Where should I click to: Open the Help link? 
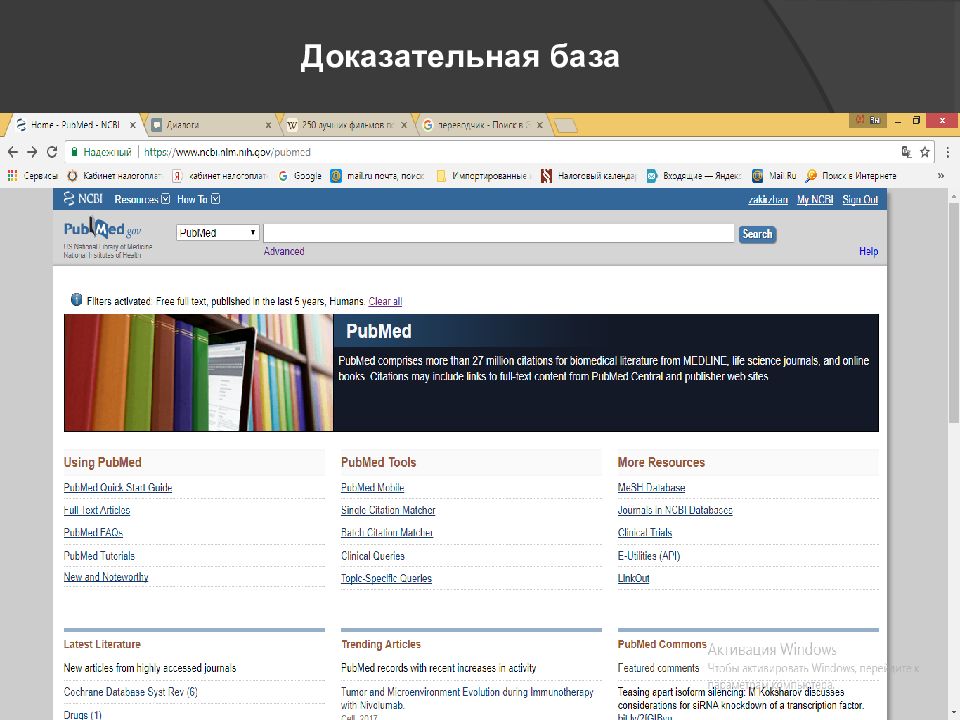click(x=868, y=251)
